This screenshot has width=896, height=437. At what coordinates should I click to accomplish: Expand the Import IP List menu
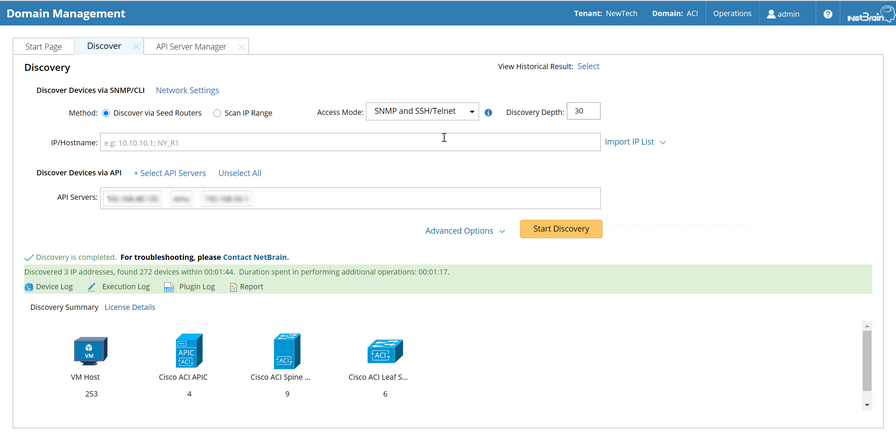[x=635, y=142]
